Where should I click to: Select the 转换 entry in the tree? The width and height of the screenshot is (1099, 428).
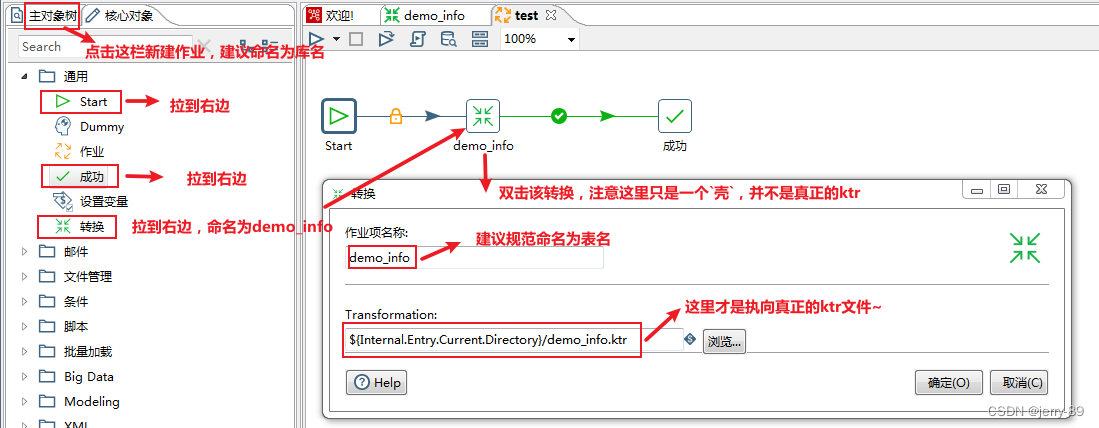pyautogui.click(x=80, y=226)
